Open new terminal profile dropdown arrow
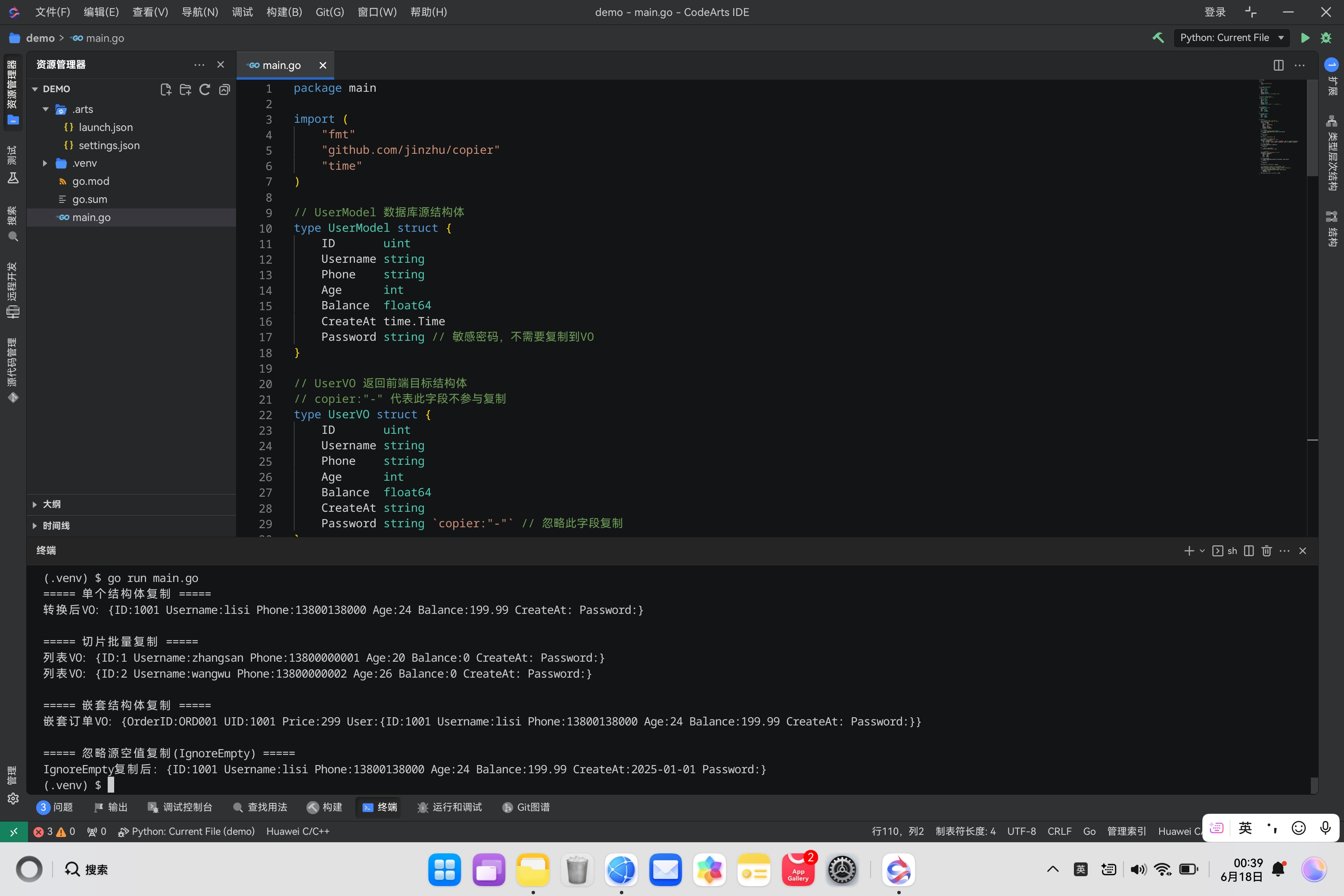Screen dimensions: 1344x896 1202,551
